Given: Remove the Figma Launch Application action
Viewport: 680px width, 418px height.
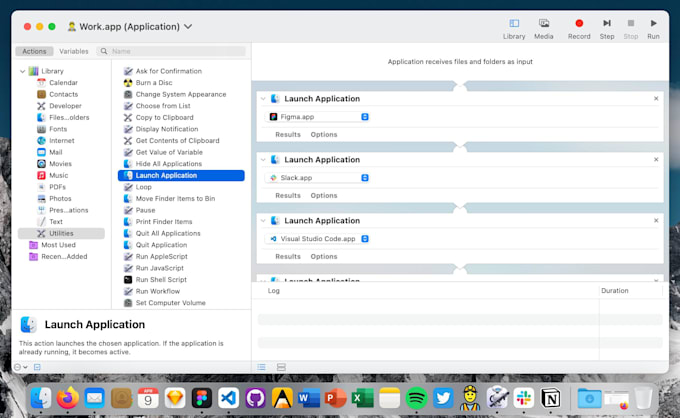Looking at the screenshot, I should [656, 99].
